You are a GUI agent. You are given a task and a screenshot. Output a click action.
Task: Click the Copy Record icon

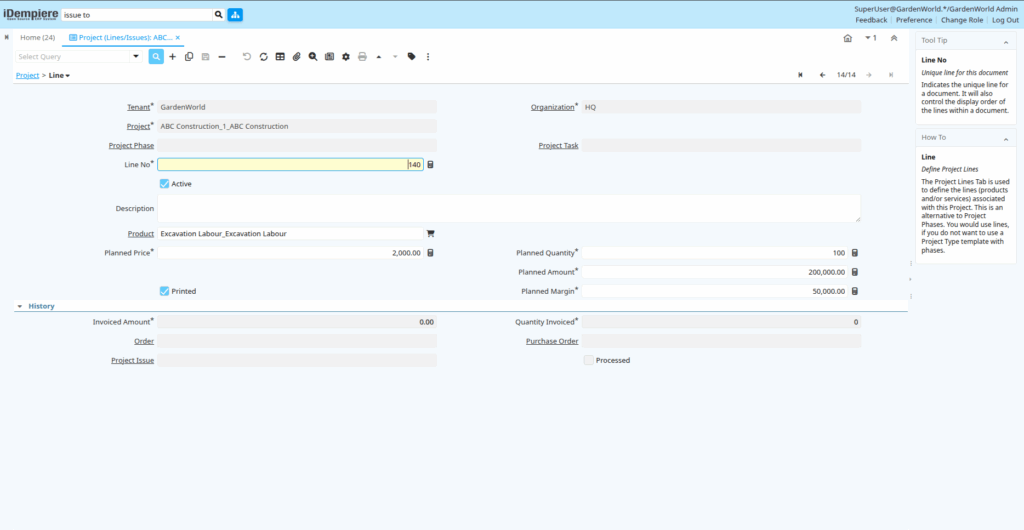coord(189,57)
